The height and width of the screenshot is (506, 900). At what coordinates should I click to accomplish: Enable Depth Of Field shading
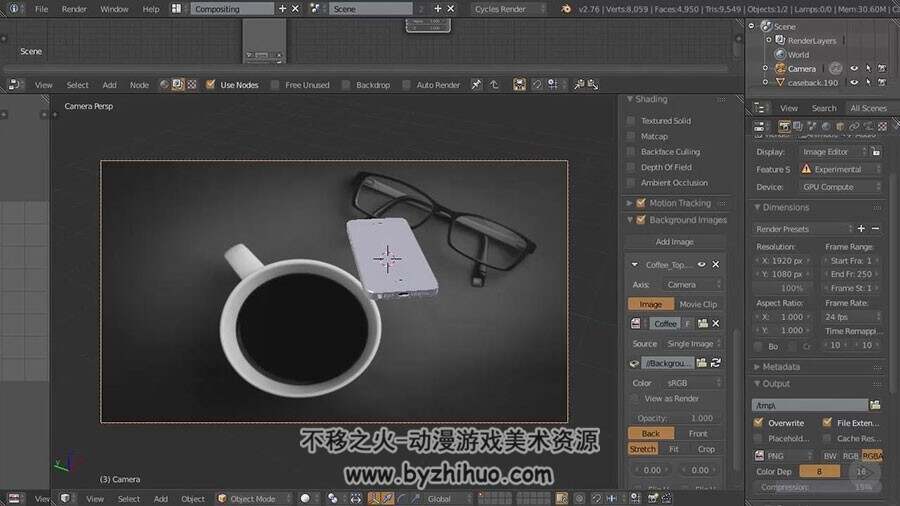coord(631,167)
